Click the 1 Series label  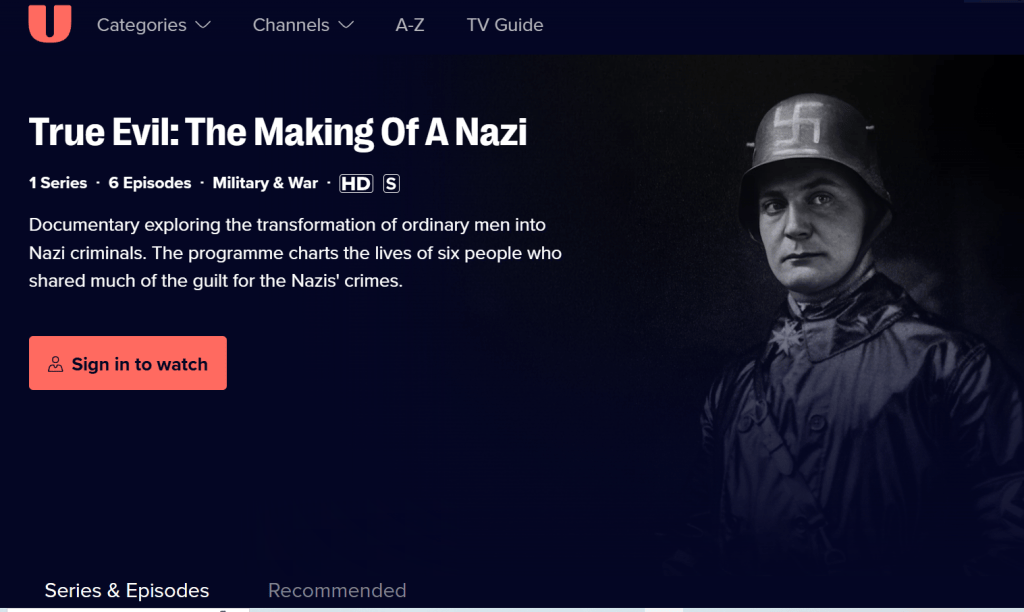click(57, 183)
